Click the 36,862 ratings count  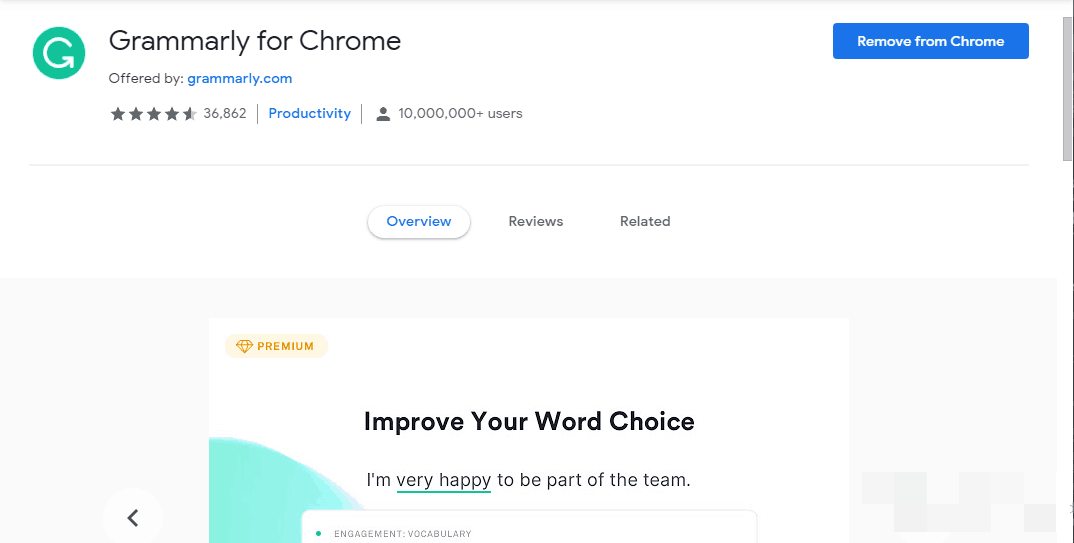coord(225,113)
